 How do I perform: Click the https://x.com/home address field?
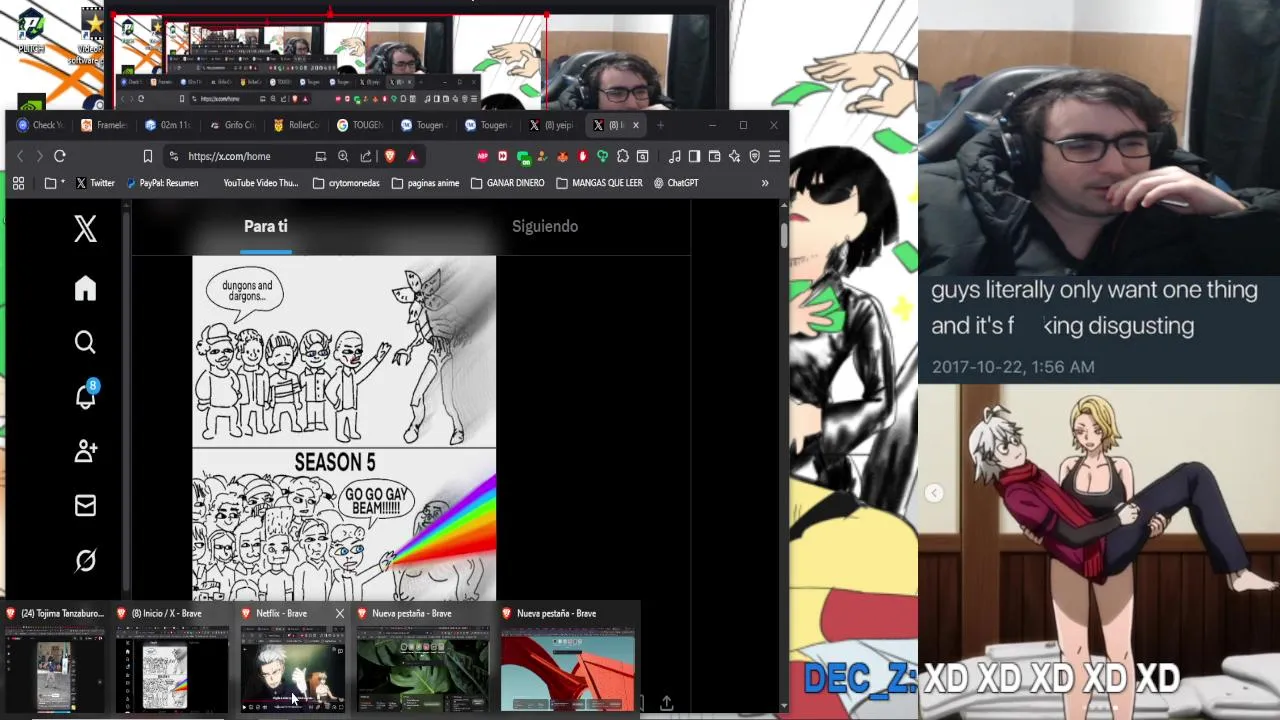coord(229,156)
